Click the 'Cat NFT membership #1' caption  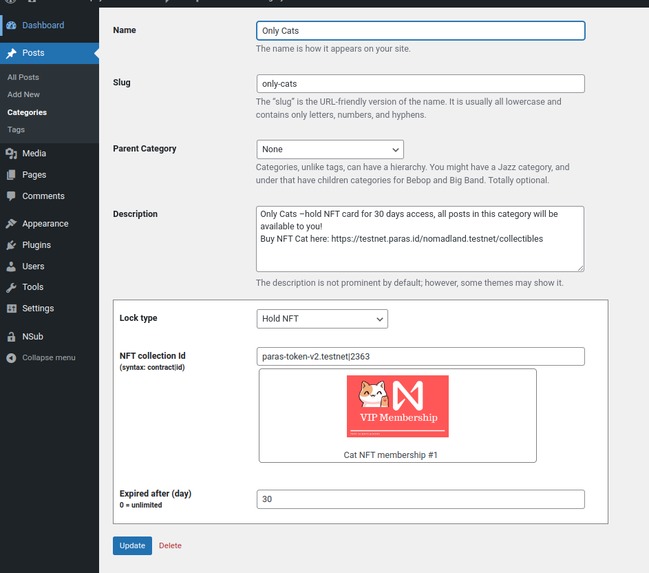pyautogui.click(x=390, y=455)
